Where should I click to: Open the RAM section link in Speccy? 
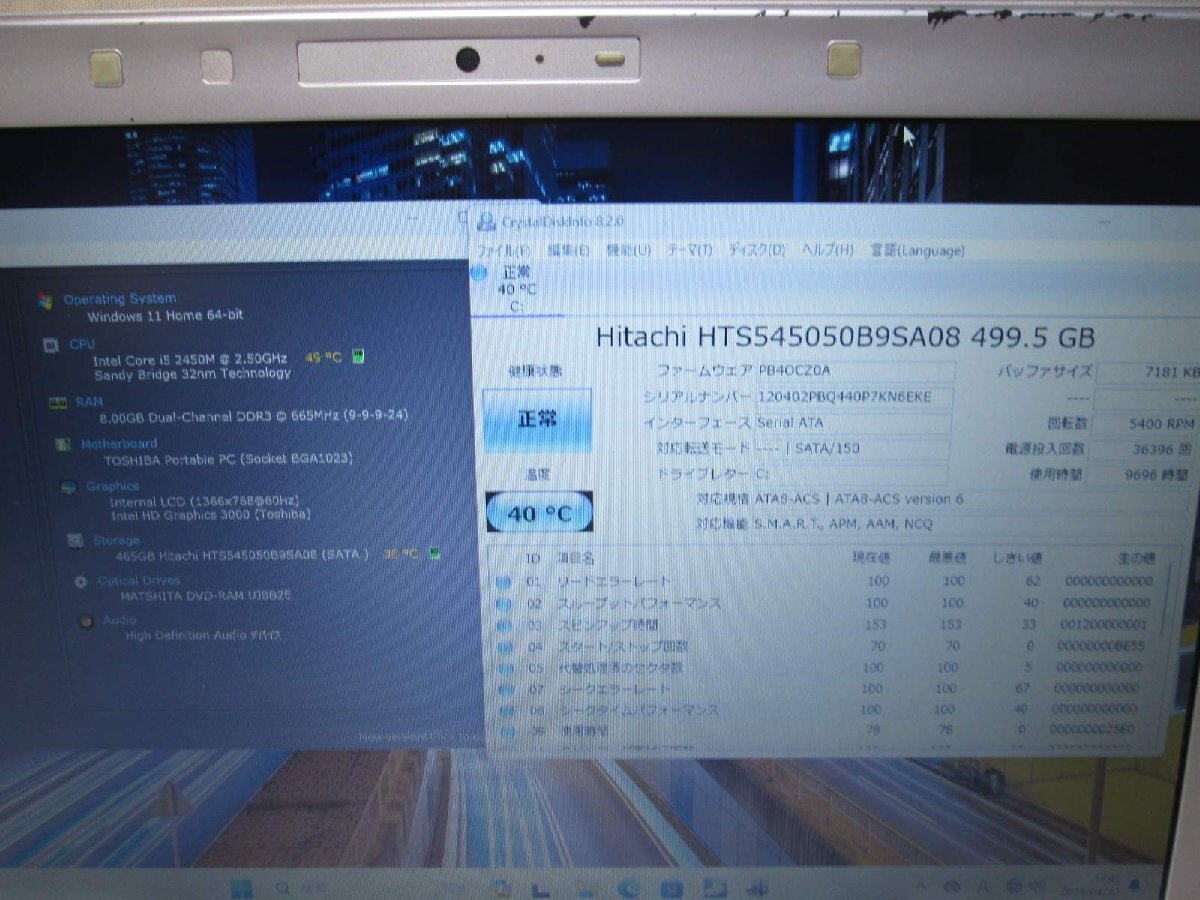89,402
